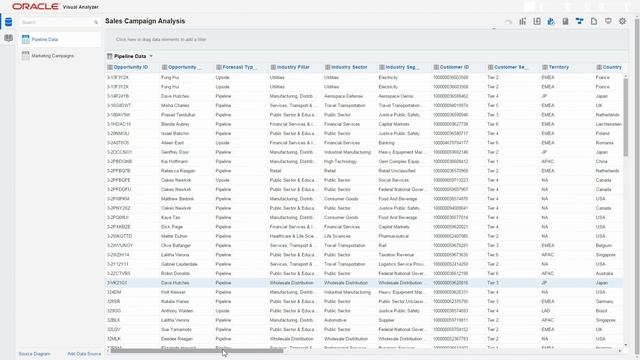Image resolution: width=640 pixels, height=360 pixels.
Task: Open the bar chart visualization icon
Action: (x=522, y=21)
